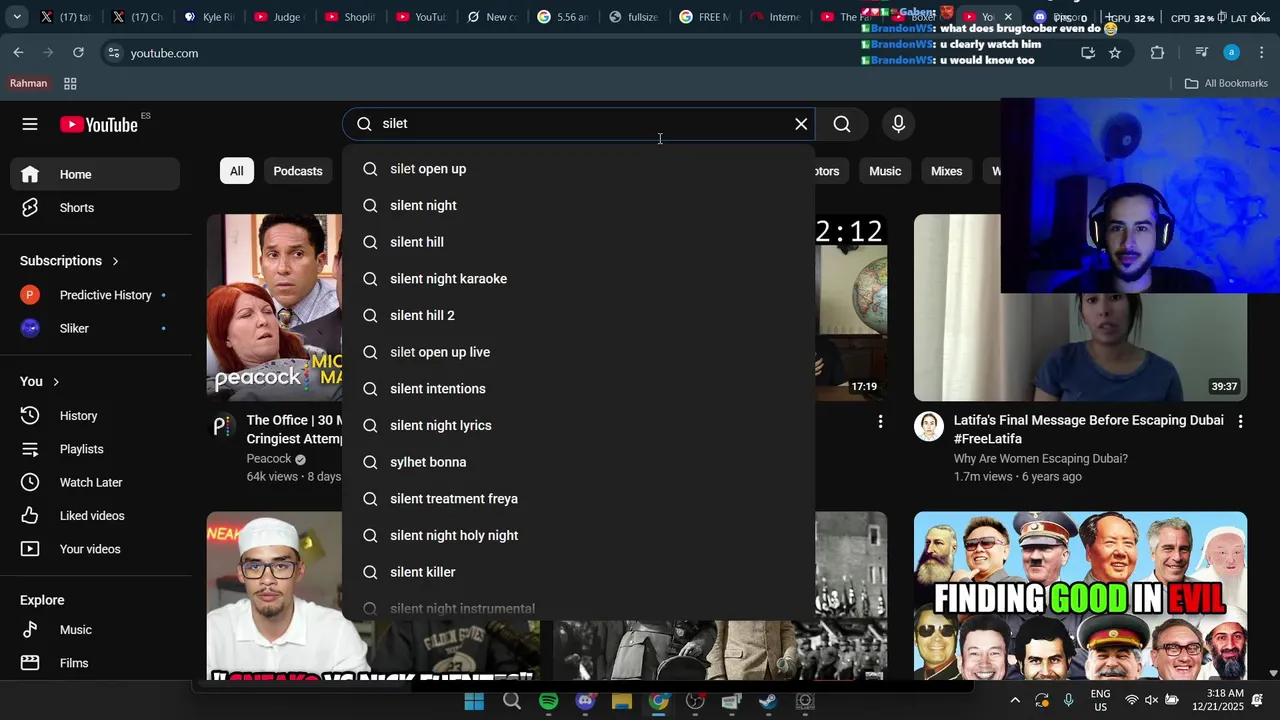Clear the search text with the X icon

pos(801,124)
